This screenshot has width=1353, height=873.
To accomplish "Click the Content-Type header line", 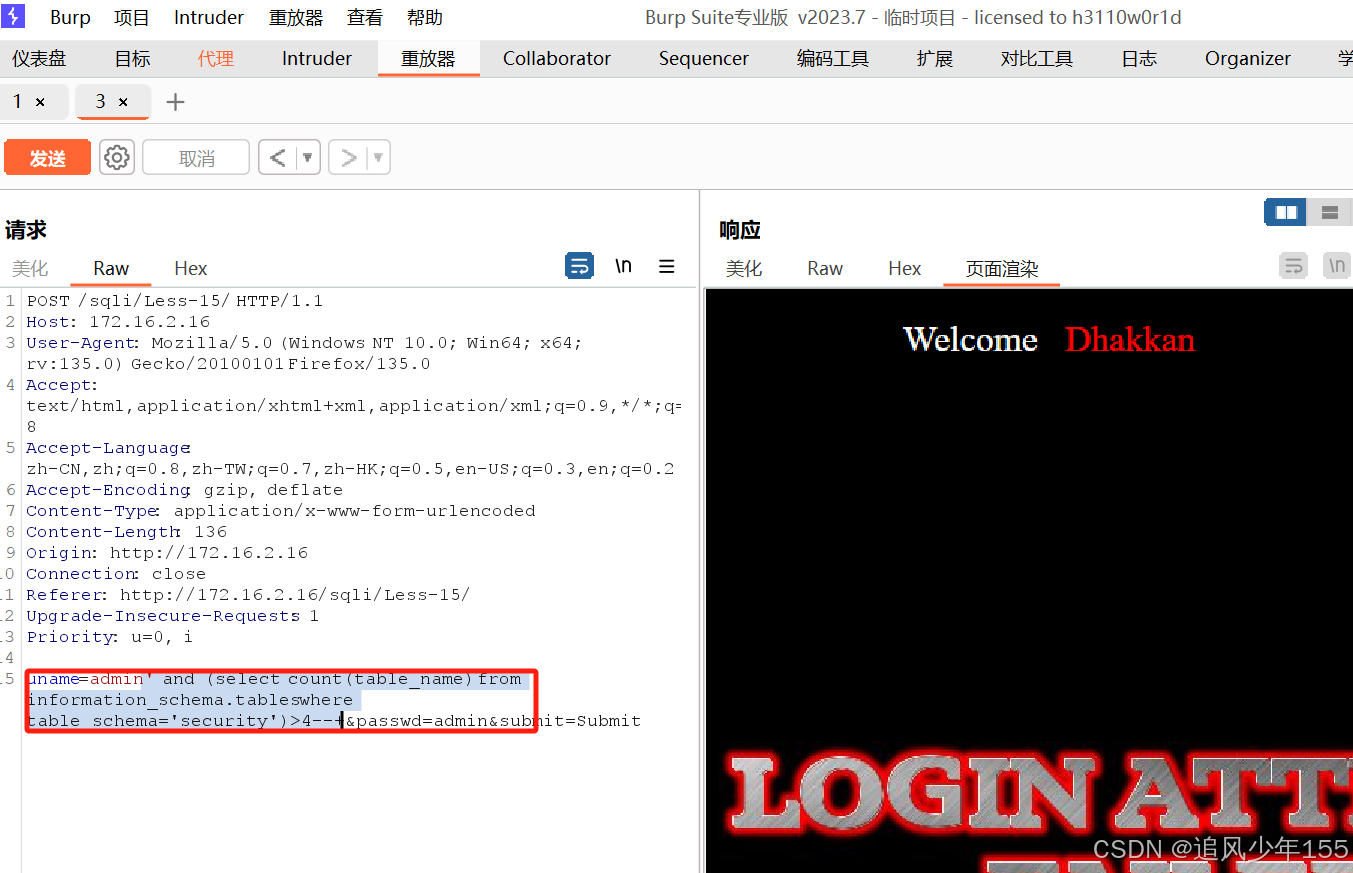I will (x=281, y=511).
